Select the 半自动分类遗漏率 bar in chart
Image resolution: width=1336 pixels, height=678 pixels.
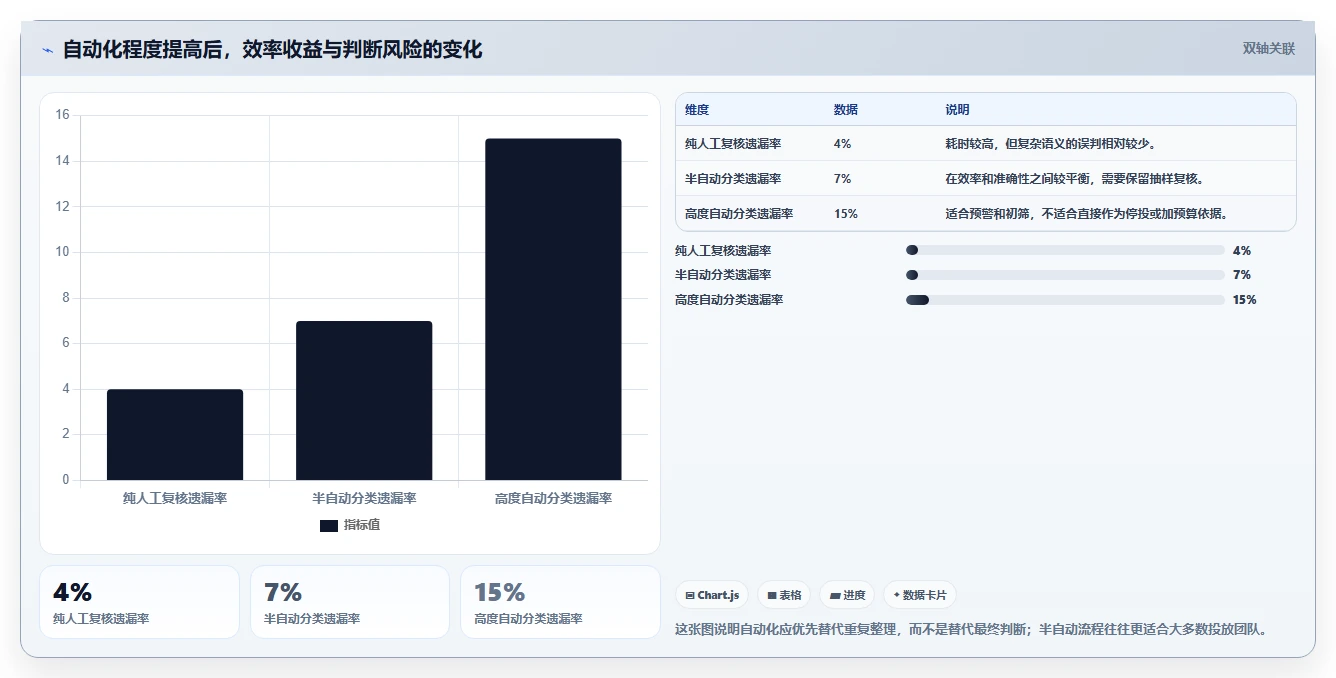point(364,400)
